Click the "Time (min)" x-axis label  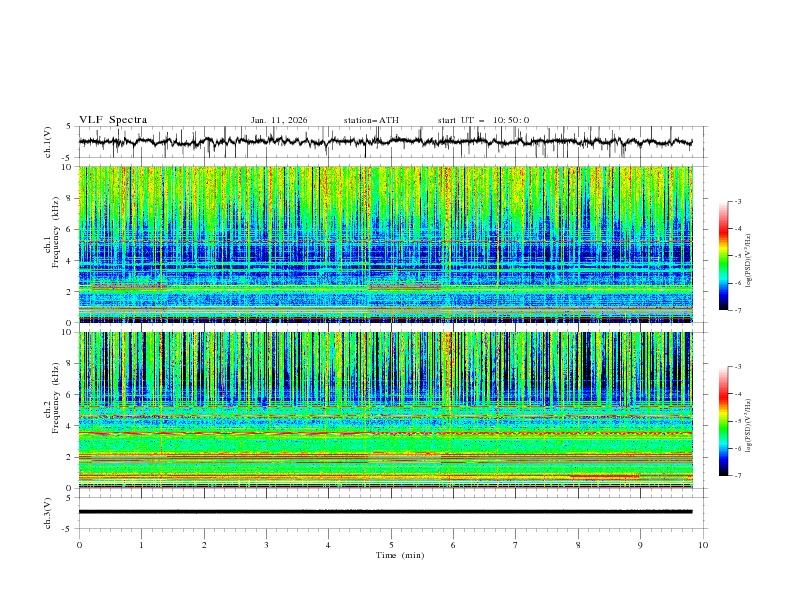tap(400, 555)
